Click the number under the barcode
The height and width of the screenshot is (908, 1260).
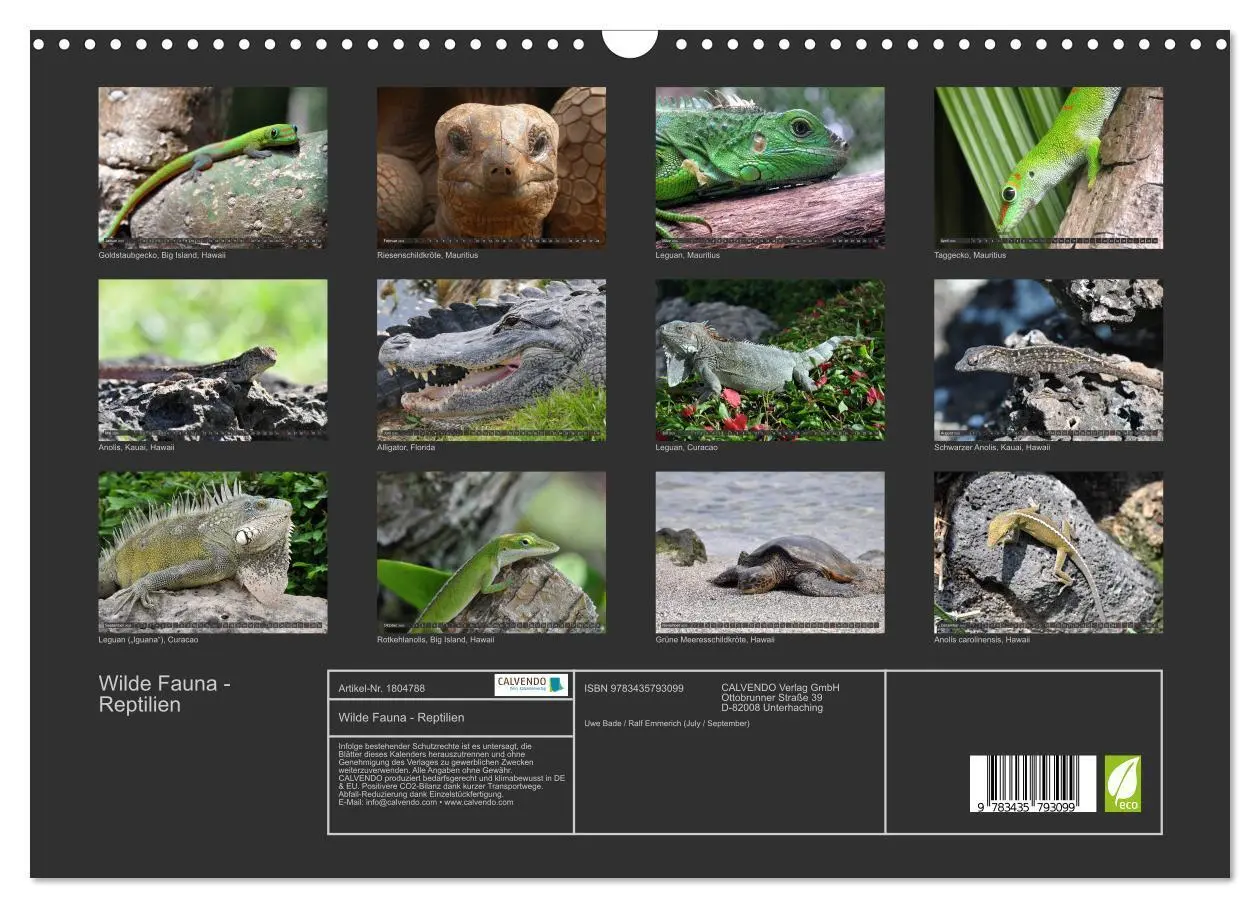tap(1028, 806)
